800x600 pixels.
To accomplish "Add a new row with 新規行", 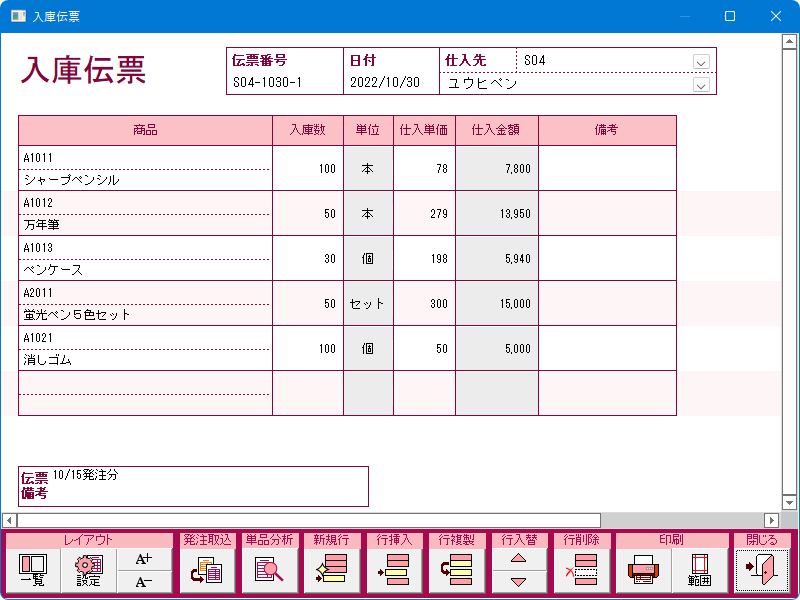I will click(x=332, y=570).
